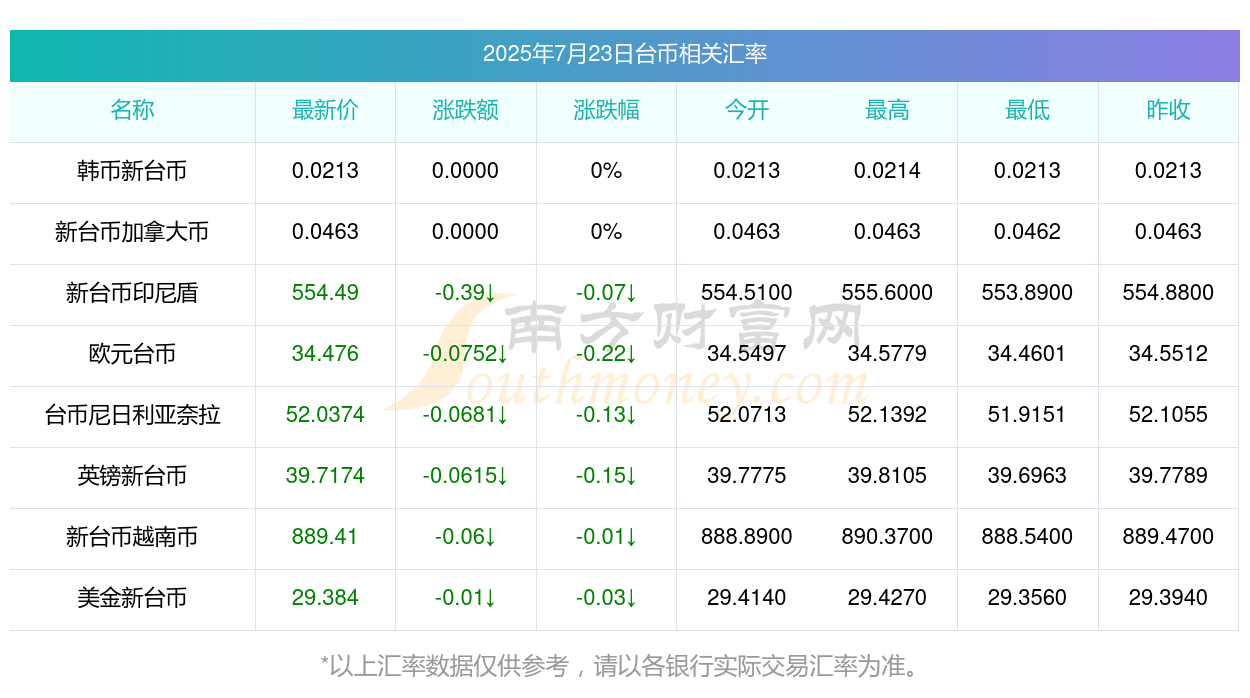
Task: Select latest price 52.0374
Action: point(325,415)
